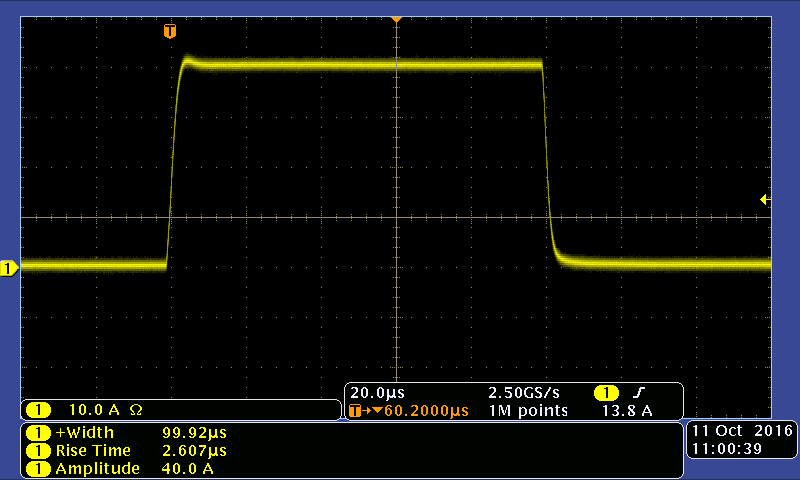
Task: Click the ohm termination symbol
Action: click(136, 410)
